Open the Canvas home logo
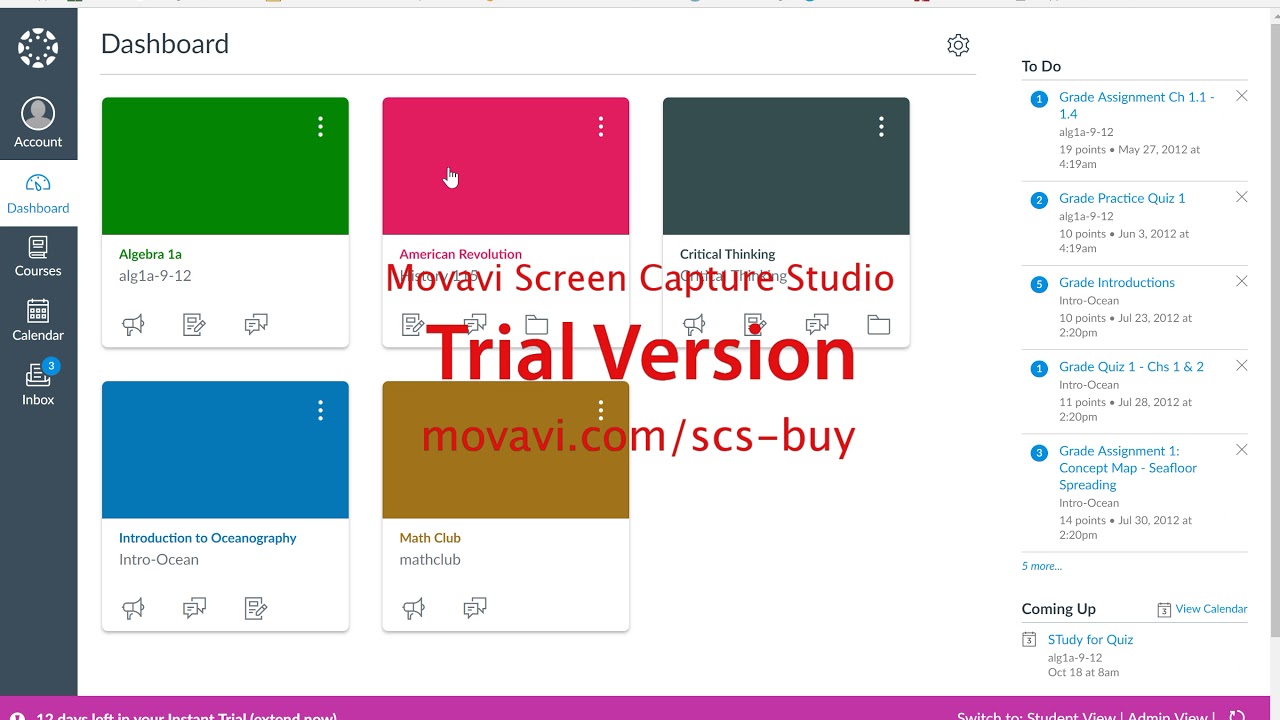The image size is (1280, 720). pos(38,47)
